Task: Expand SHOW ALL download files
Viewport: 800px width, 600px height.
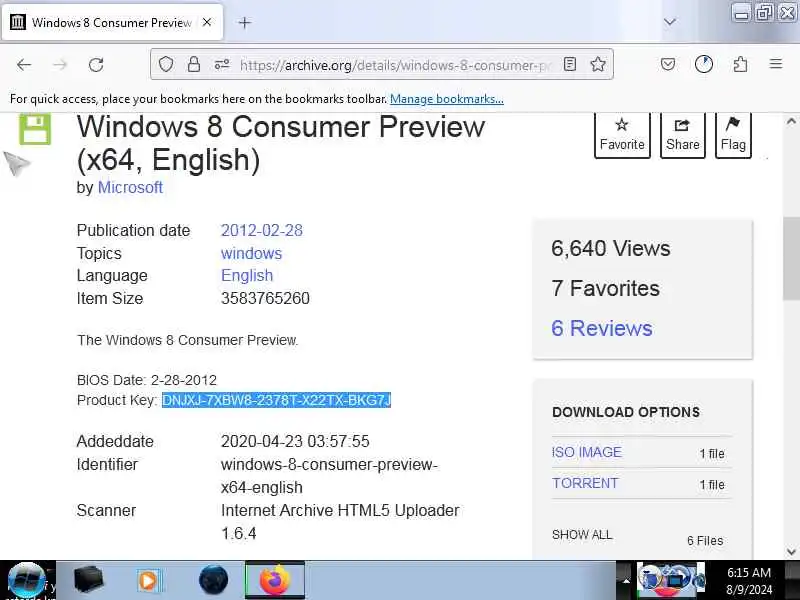Action: [582, 535]
